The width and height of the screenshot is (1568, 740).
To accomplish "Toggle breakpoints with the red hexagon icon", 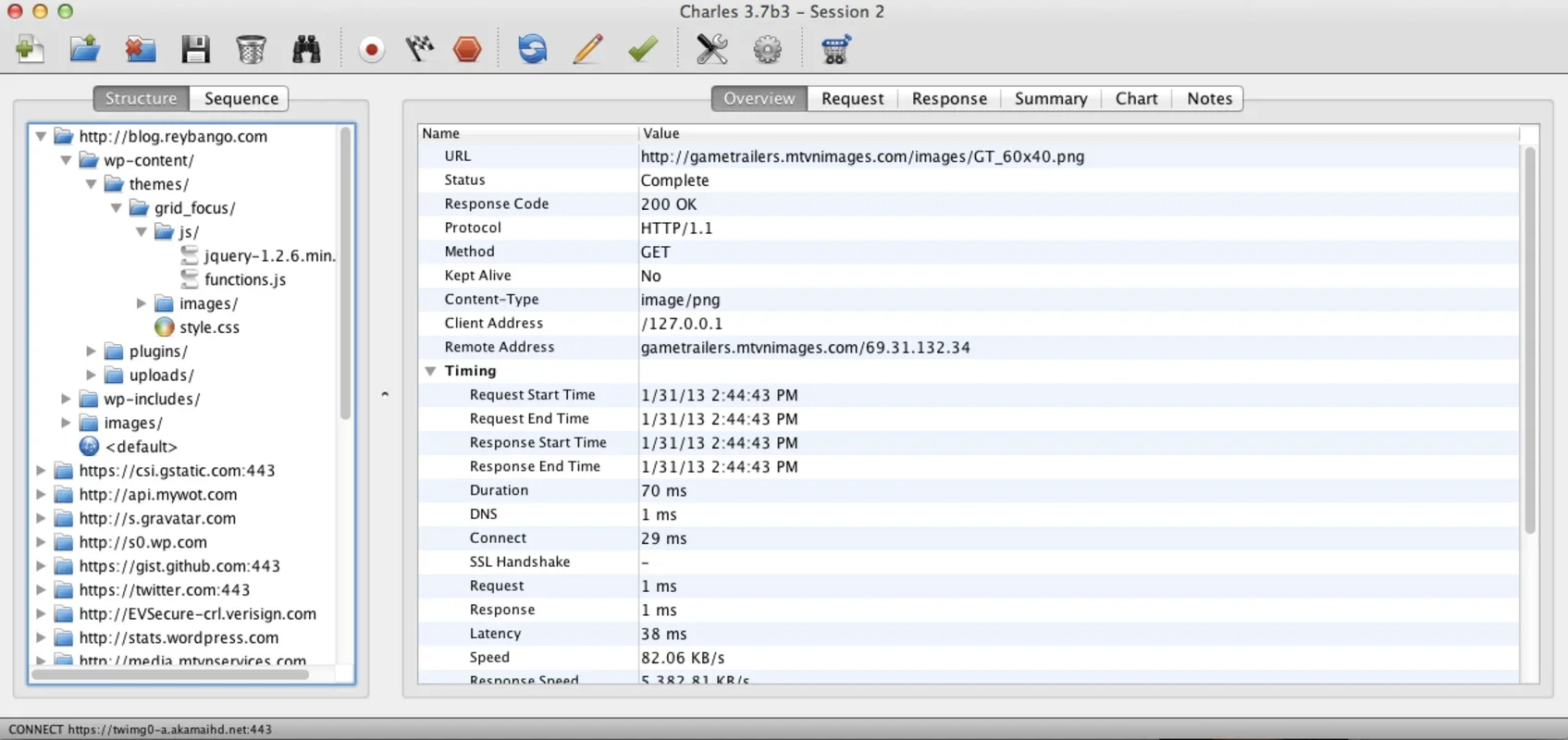I will [x=467, y=49].
